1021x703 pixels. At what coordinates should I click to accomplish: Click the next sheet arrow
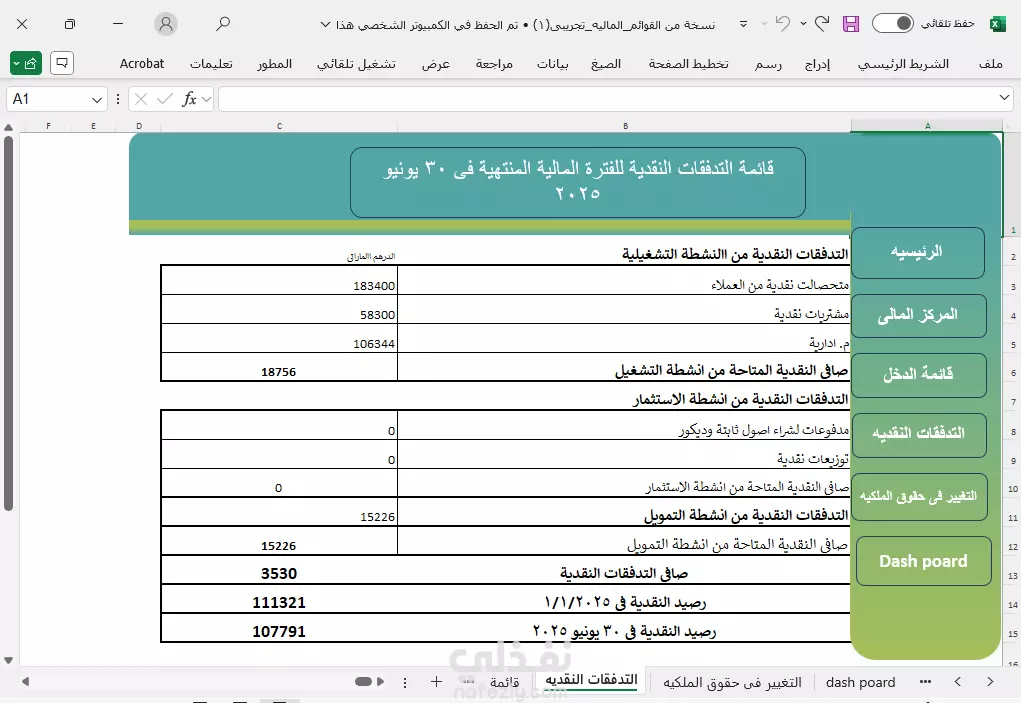(x=990, y=682)
